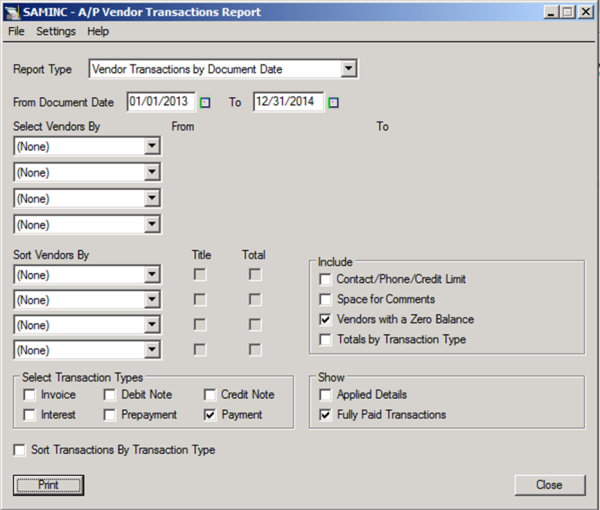Open the File menu
600x510 pixels.
pyautogui.click(x=16, y=31)
